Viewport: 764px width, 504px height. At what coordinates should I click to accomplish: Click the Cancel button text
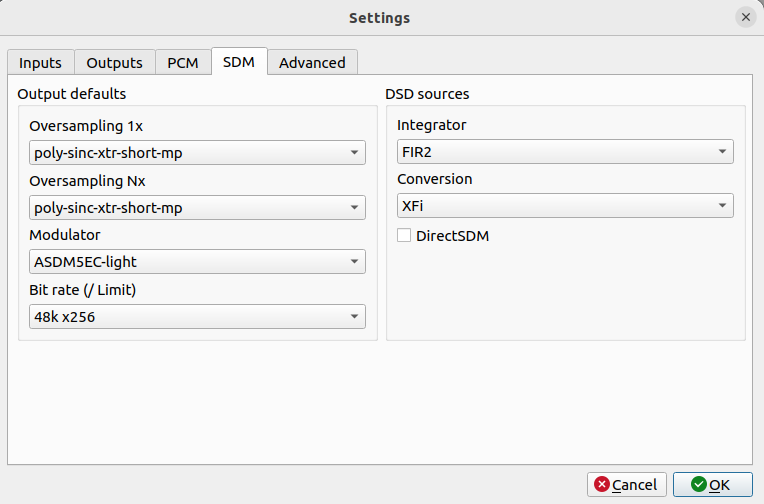(634, 485)
